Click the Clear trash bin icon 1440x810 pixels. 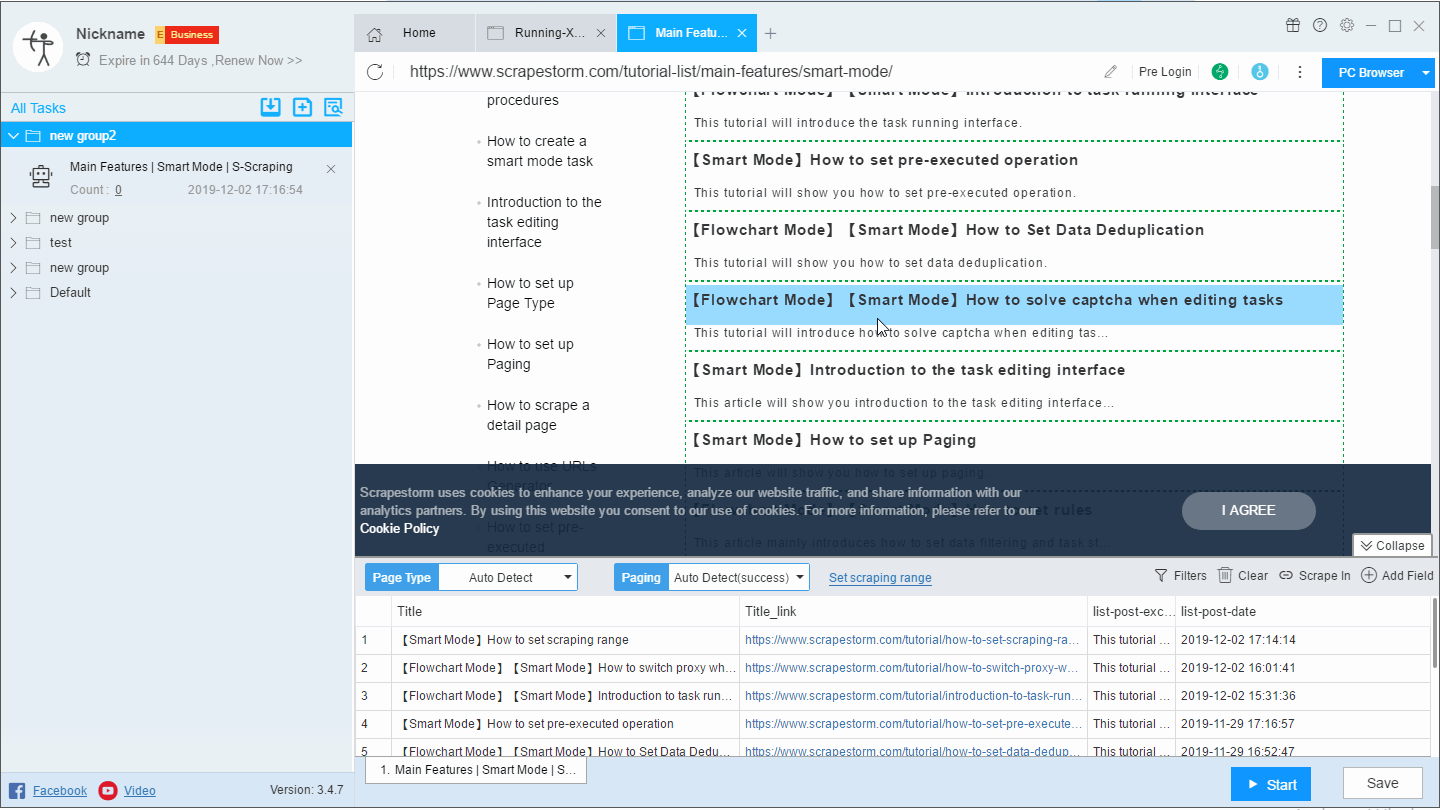coord(1225,575)
